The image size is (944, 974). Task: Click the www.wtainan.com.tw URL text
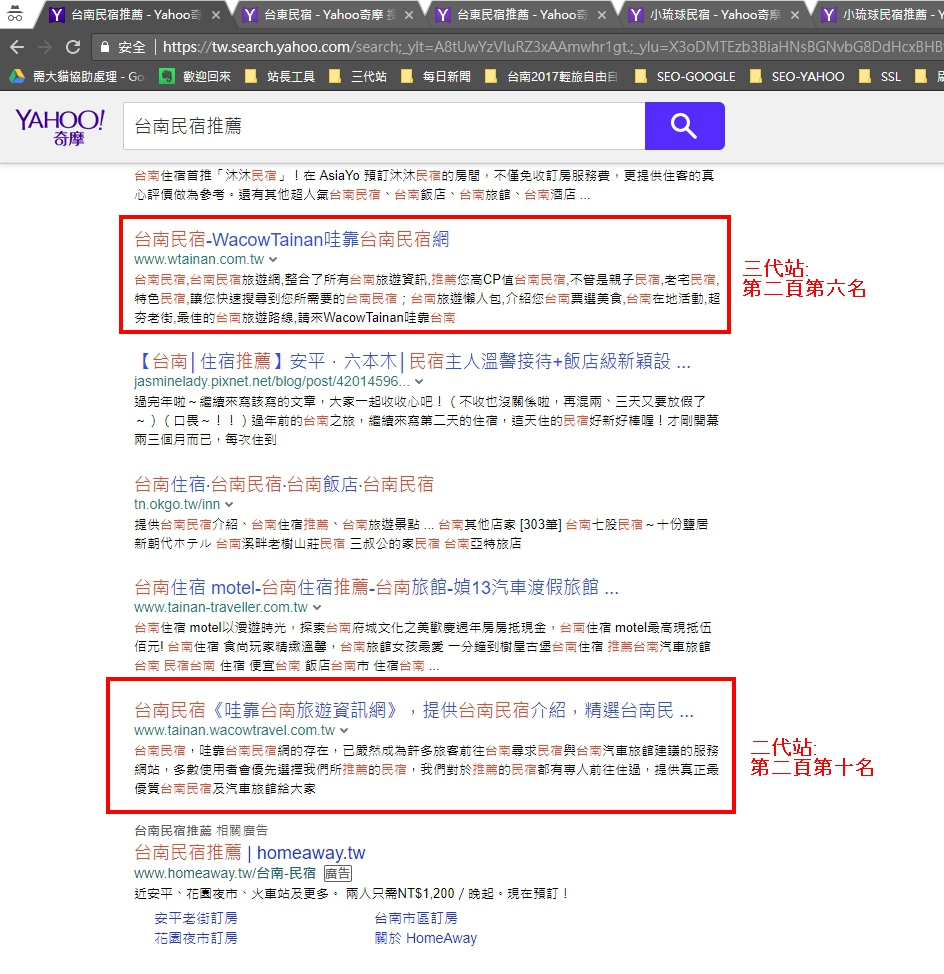[199, 259]
